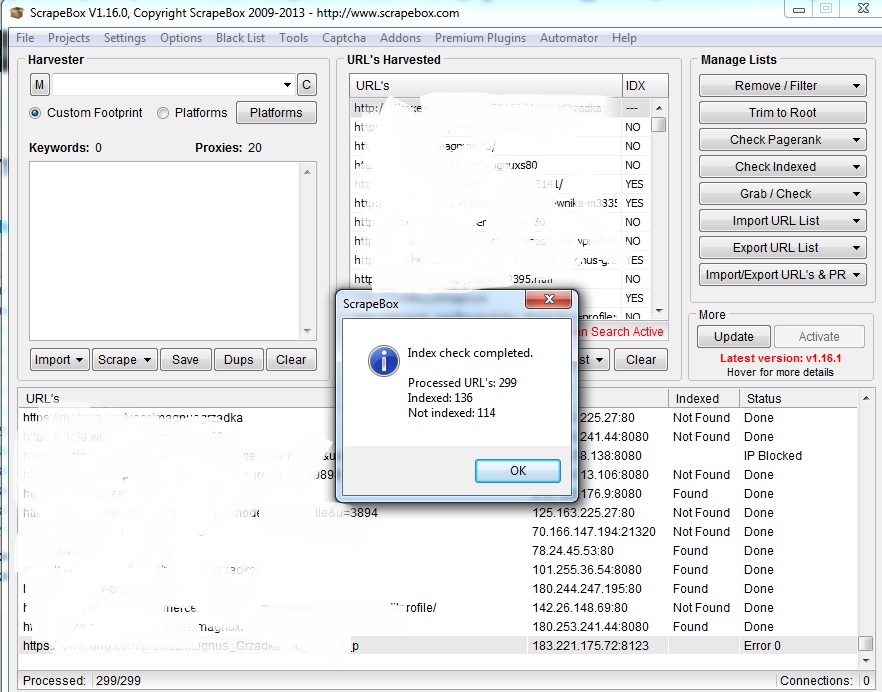Click Trim to Root

(x=782, y=113)
